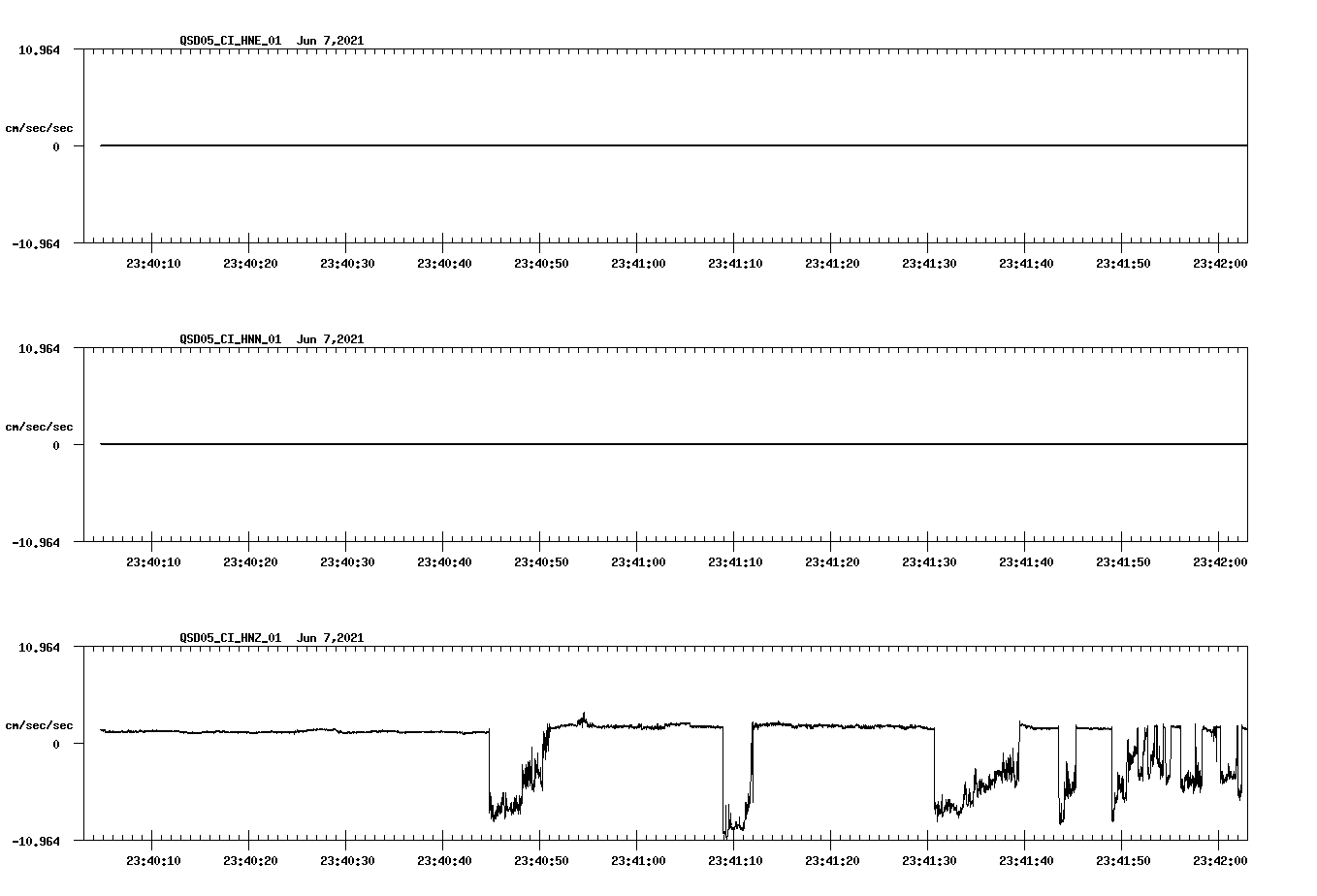Click the 23:42:00 time label under HNE plot
The image size is (1317, 896).
pos(1220,264)
